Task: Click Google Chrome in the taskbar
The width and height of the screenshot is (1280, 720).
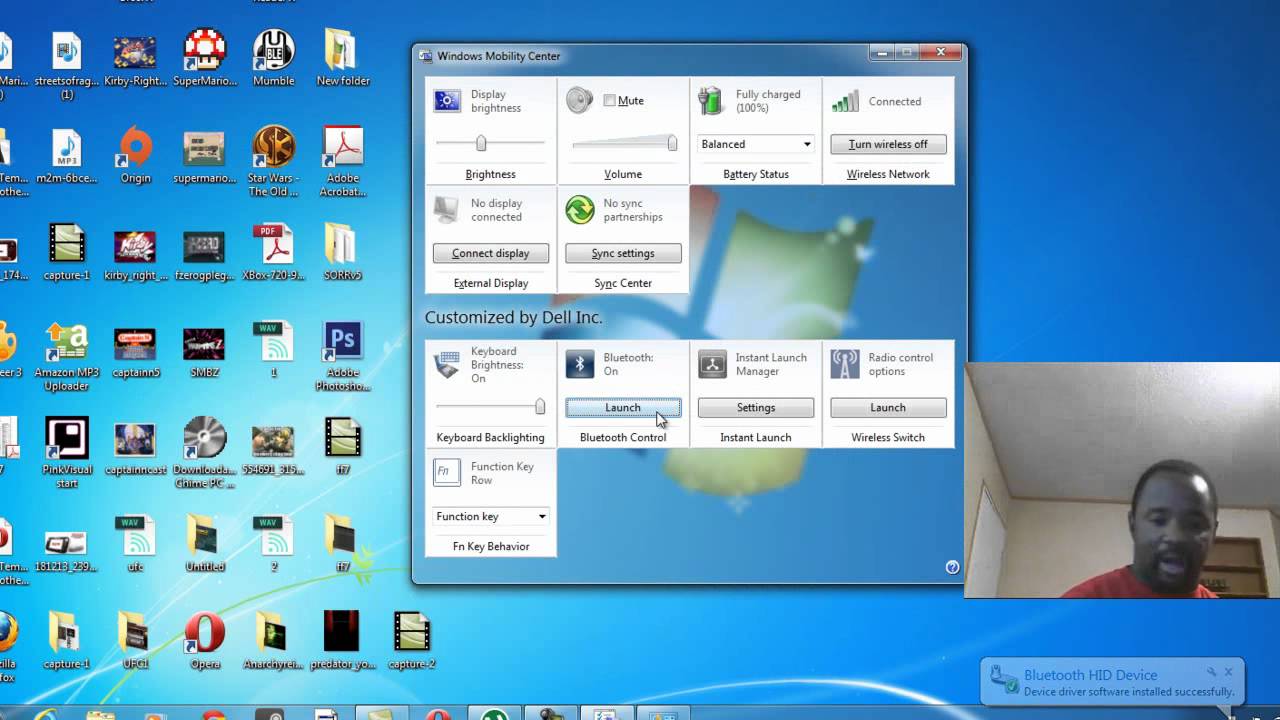Action: [213, 715]
